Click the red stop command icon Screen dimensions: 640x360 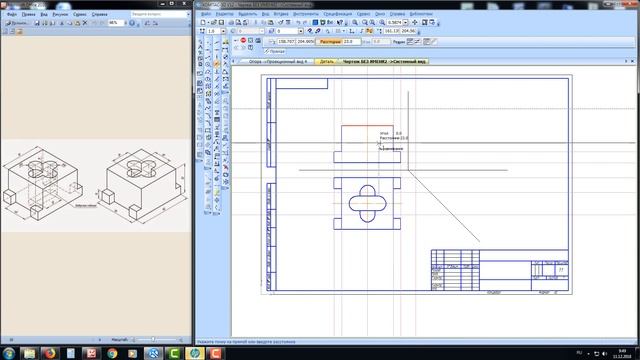243,40
